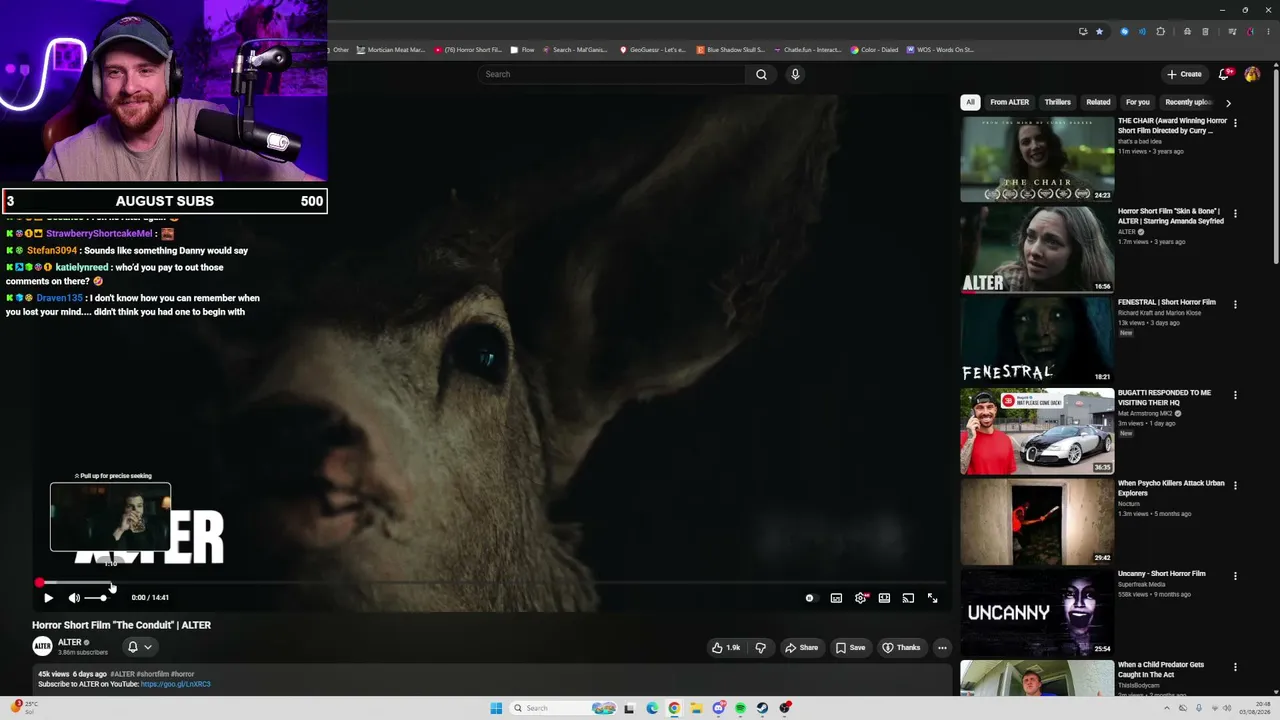Image resolution: width=1280 pixels, height=720 pixels.
Task: Adjust the video volume slider
Action: point(96,598)
